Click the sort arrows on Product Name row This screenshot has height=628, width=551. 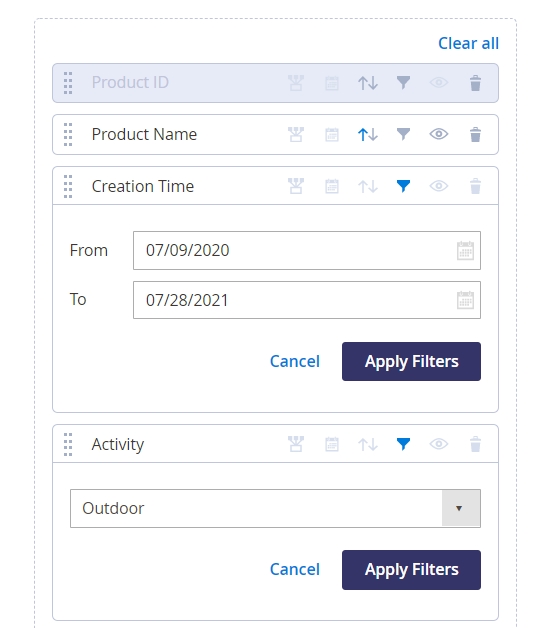(368, 135)
